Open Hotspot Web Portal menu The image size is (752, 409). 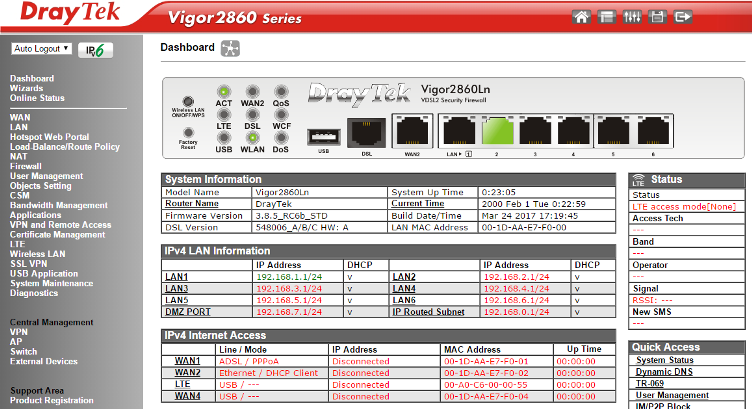click(49, 137)
